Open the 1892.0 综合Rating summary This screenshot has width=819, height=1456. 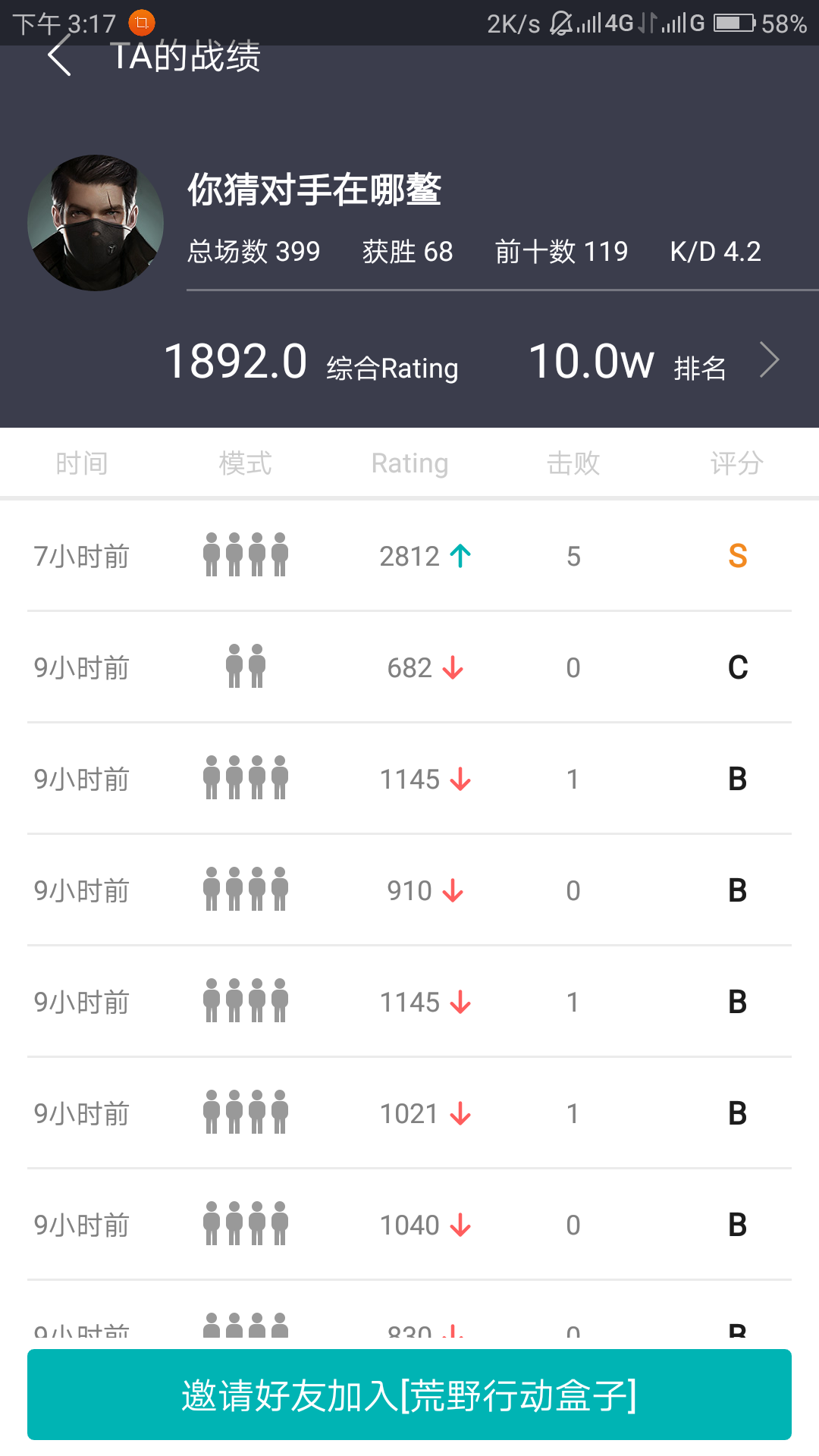(x=311, y=362)
